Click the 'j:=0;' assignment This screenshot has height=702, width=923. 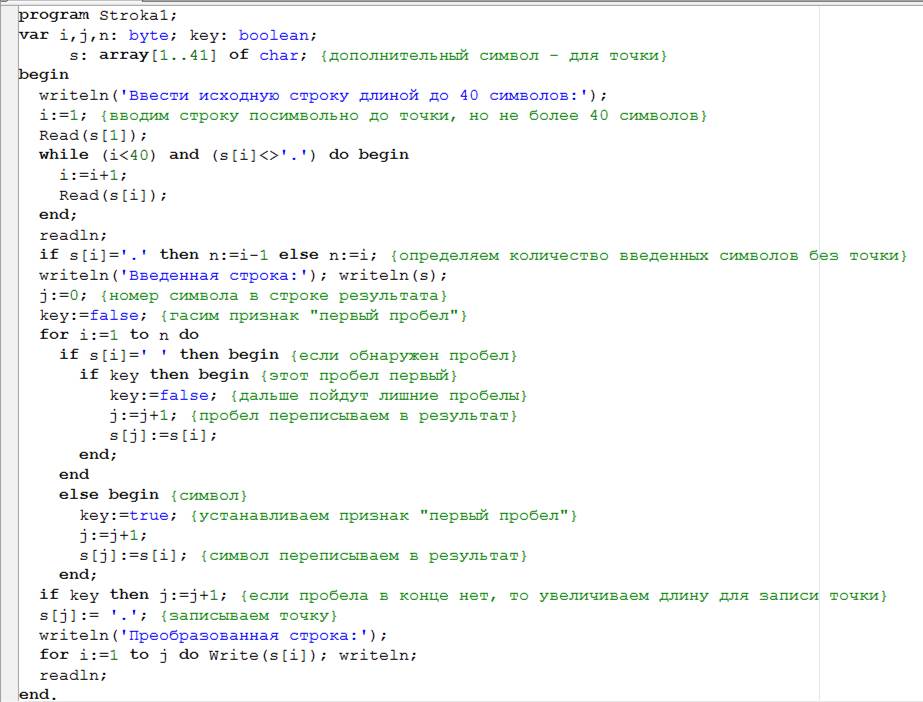coord(63,295)
